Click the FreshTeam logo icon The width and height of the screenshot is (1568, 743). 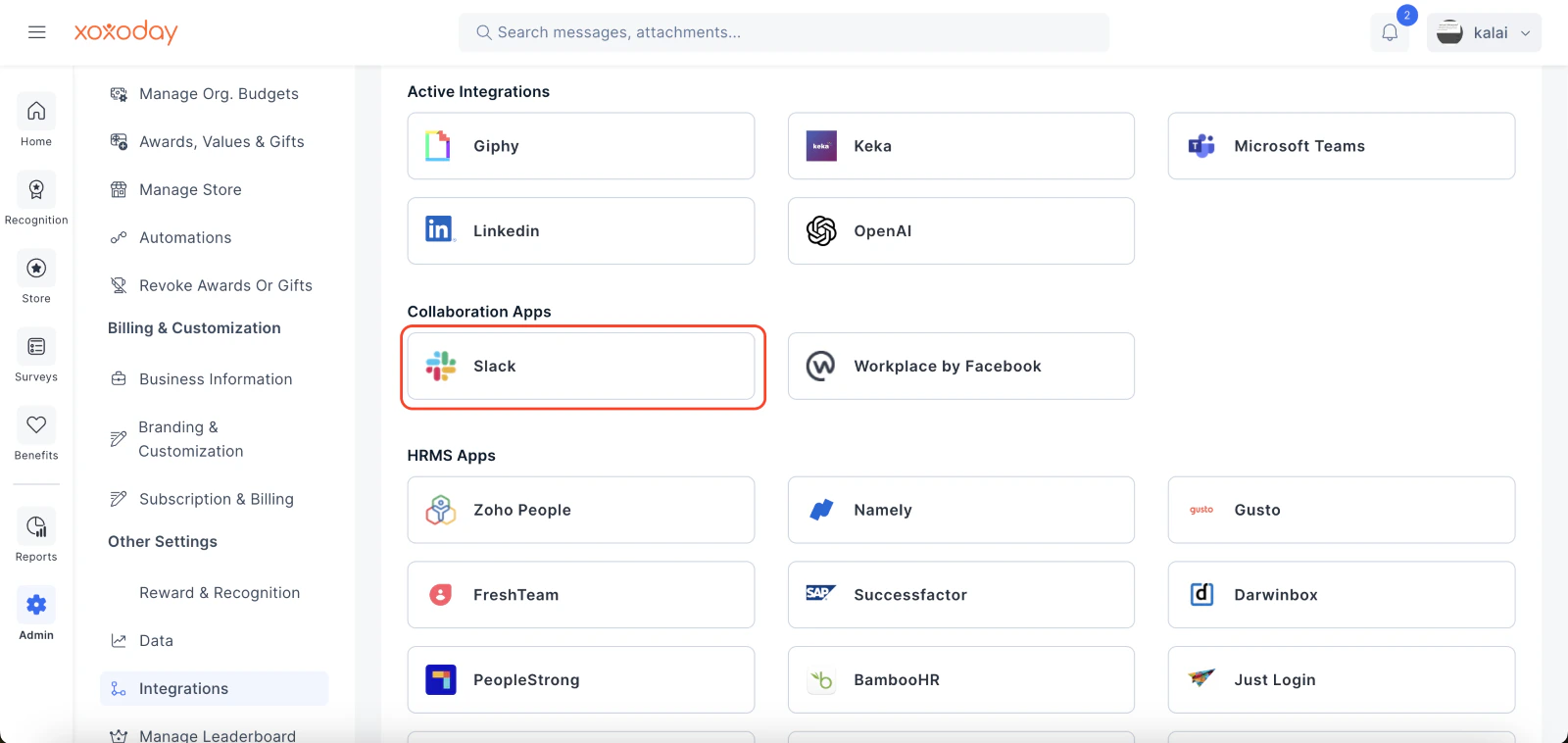(441, 595)
